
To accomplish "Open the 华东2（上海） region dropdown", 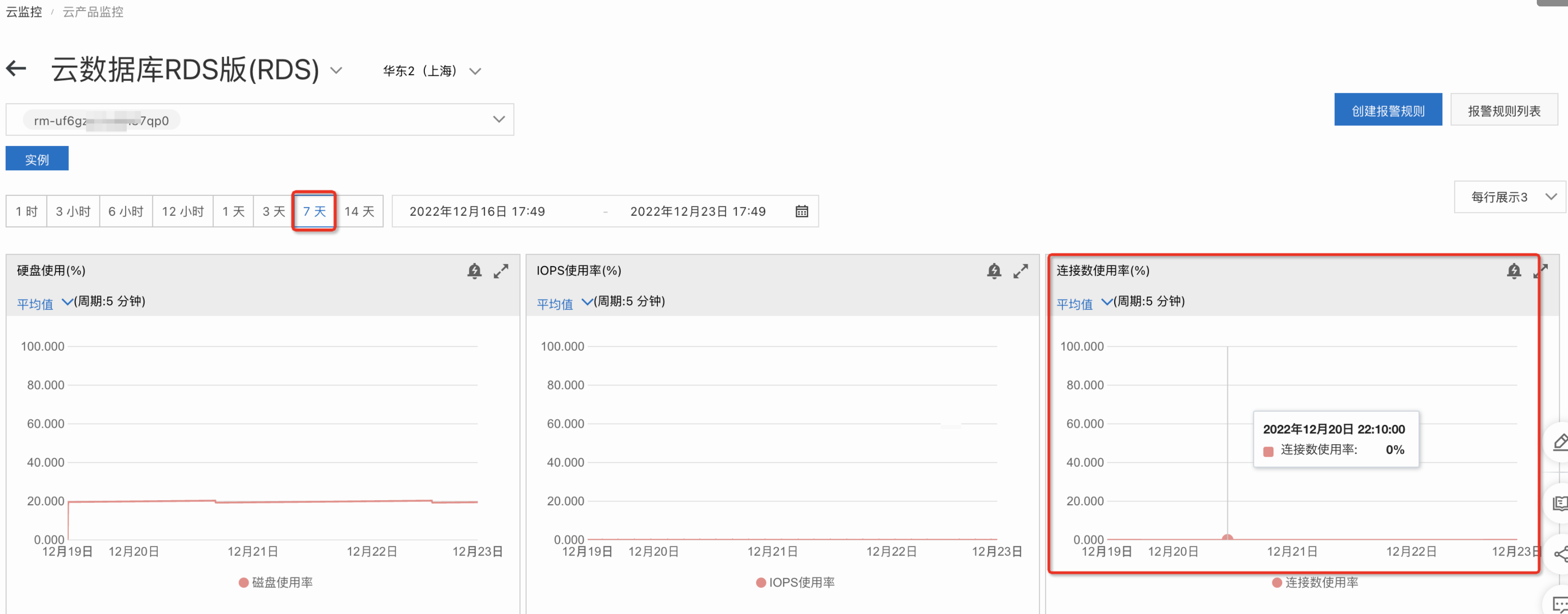I will pyautogui.click(x=432, y=71).
